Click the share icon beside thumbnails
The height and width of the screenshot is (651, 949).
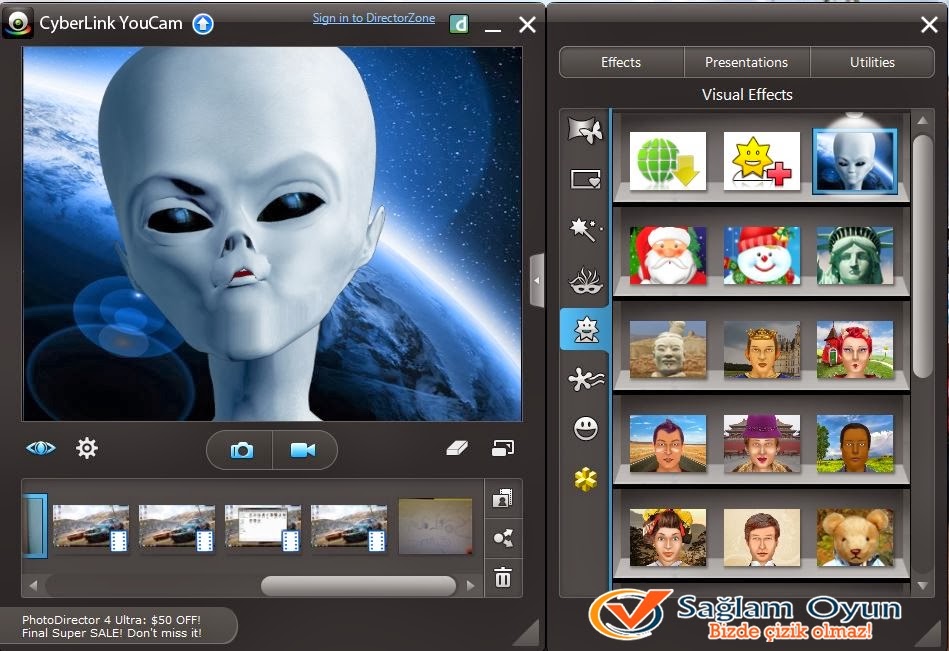502,538
